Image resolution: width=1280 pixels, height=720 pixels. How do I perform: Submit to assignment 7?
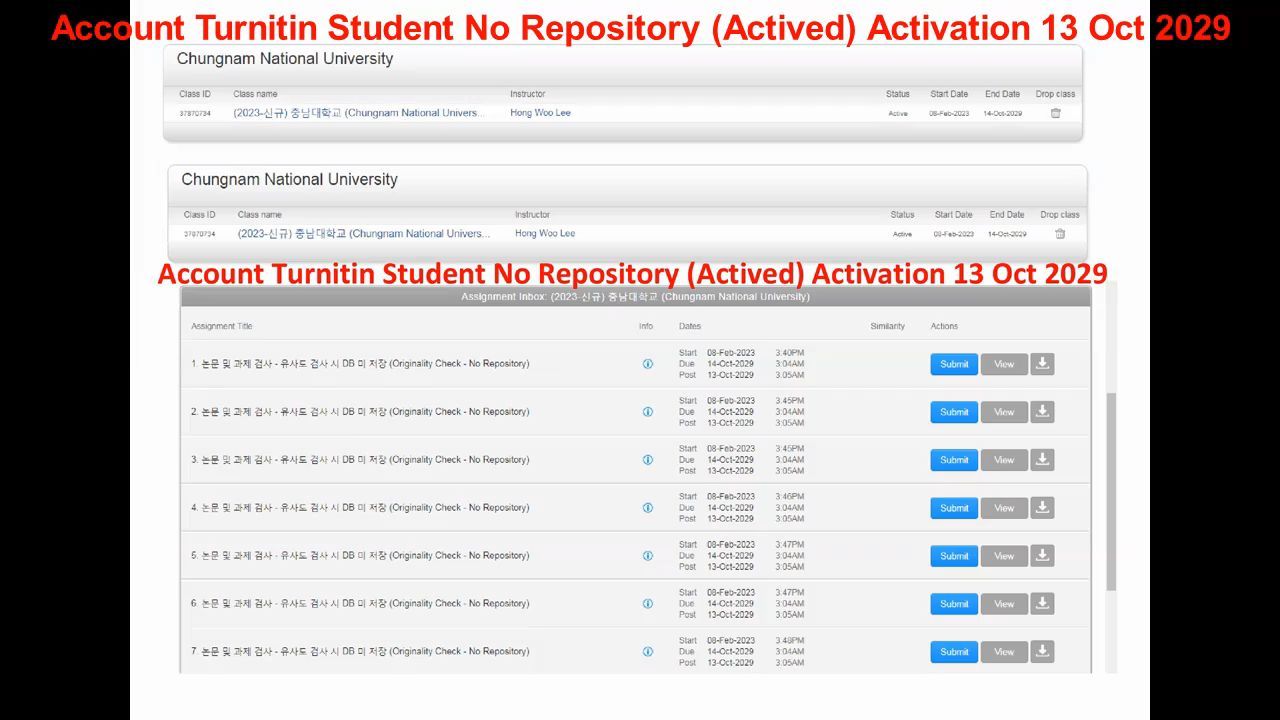tap(954, 652)
